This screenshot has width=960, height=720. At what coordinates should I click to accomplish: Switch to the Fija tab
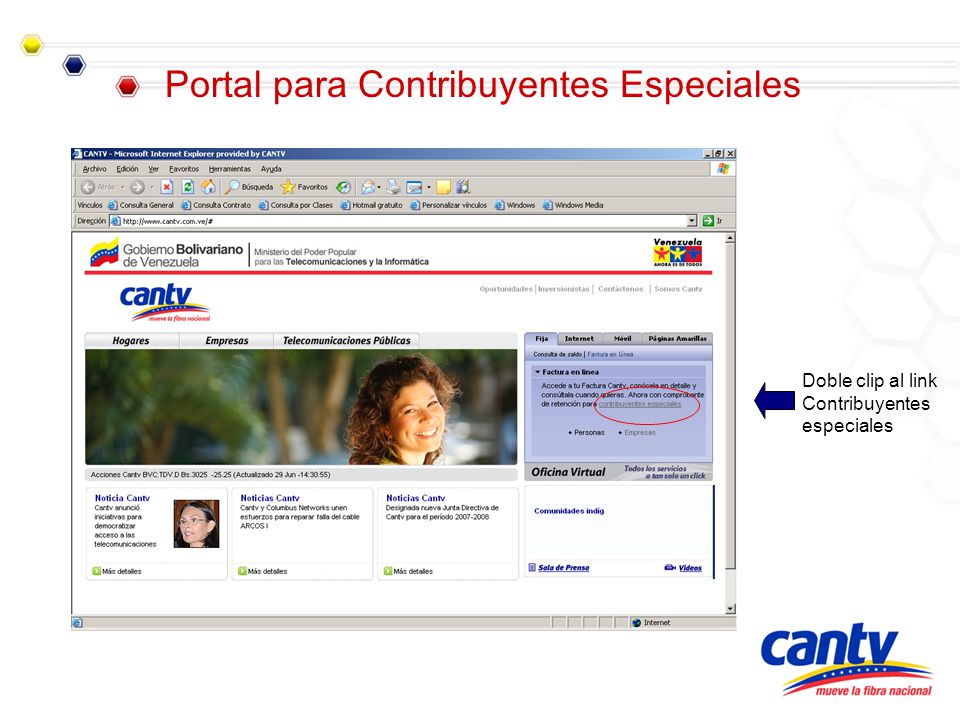(541, 339)
